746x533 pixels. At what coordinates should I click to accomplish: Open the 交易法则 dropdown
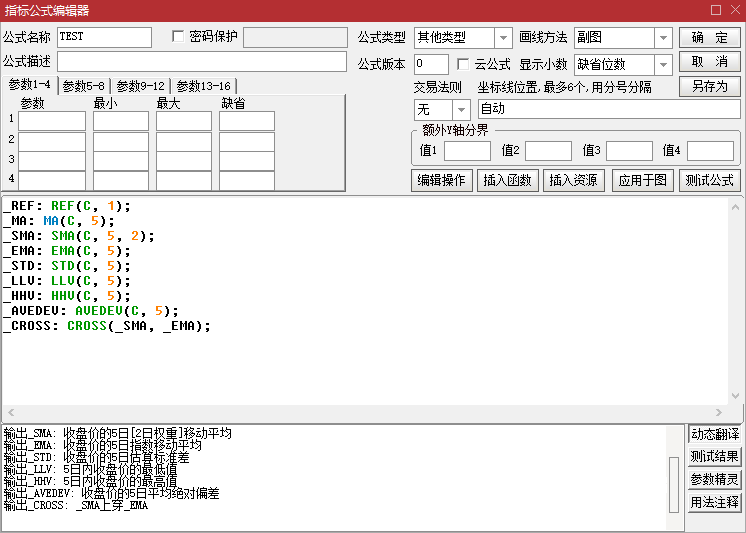[x=462, y=109]
